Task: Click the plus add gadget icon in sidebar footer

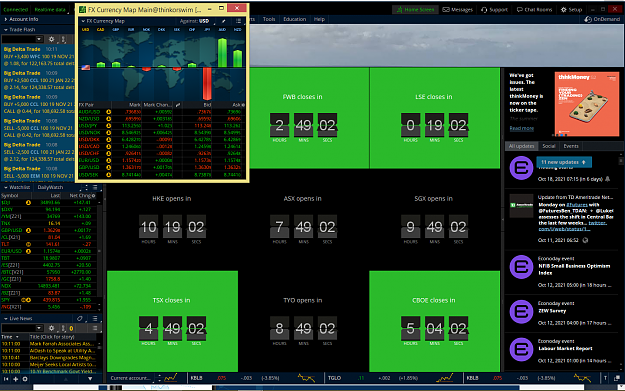Action: pyautogui.click(x=16, y=379)
